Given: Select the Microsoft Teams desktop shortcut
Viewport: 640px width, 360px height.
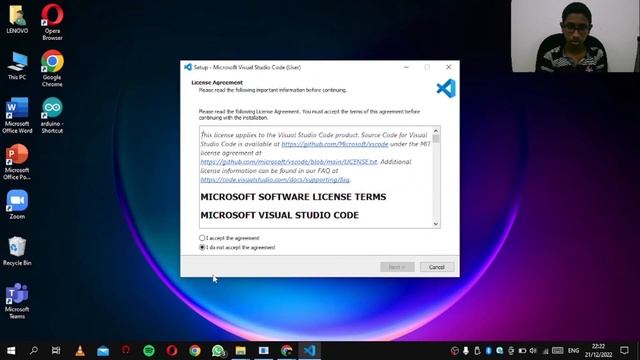Looking at the screenshot, I should pos(17,301).
